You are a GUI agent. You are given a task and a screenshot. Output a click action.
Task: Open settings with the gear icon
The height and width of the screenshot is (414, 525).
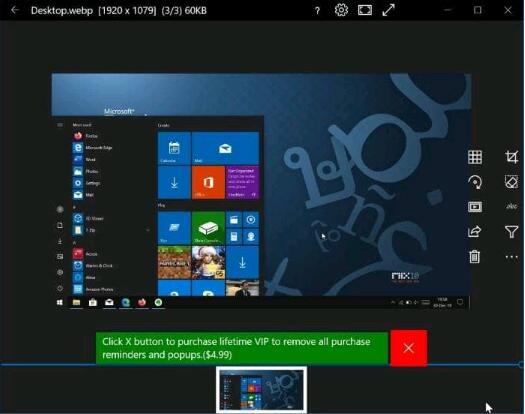click(341, 10)
